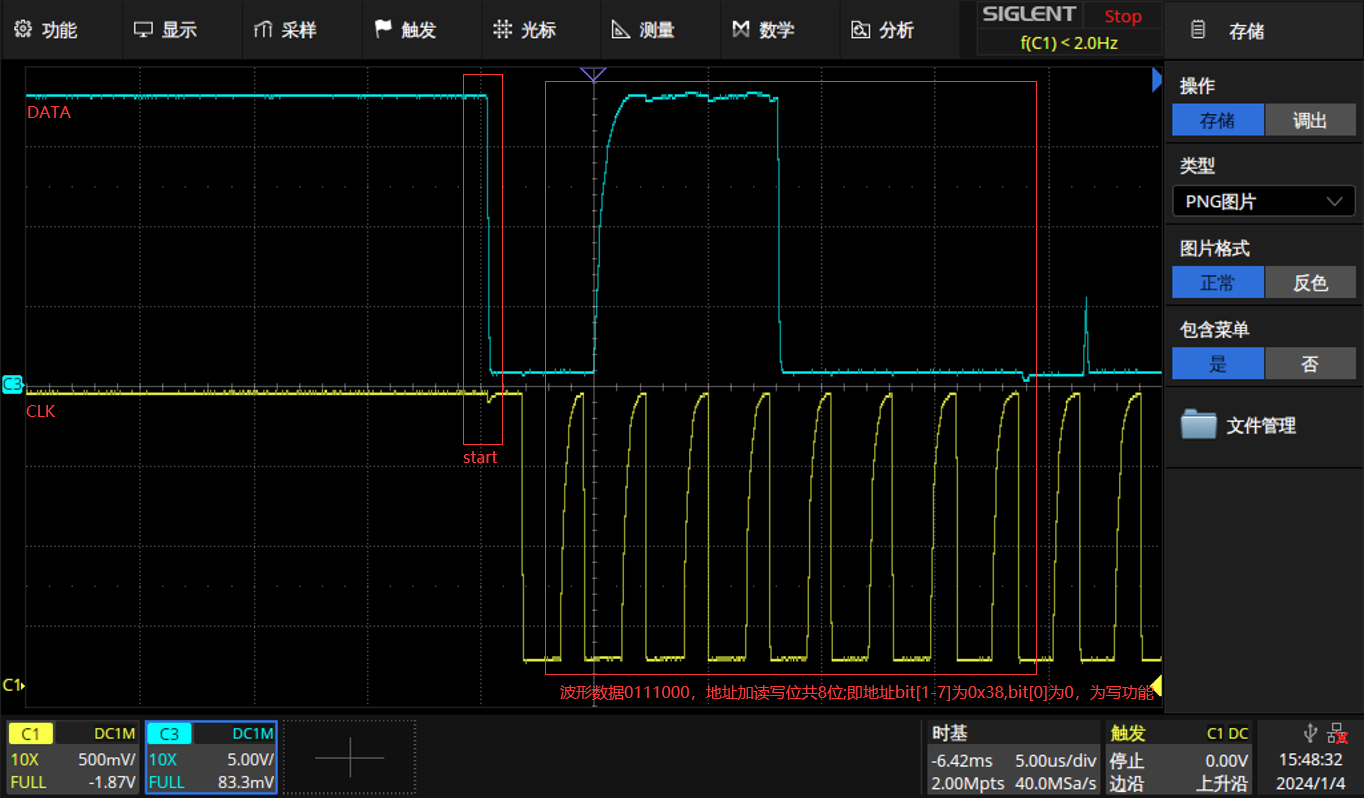Click the crosshair grid icon beside 光标
The height and width of the screenshot is (798, 1364).
503,30
